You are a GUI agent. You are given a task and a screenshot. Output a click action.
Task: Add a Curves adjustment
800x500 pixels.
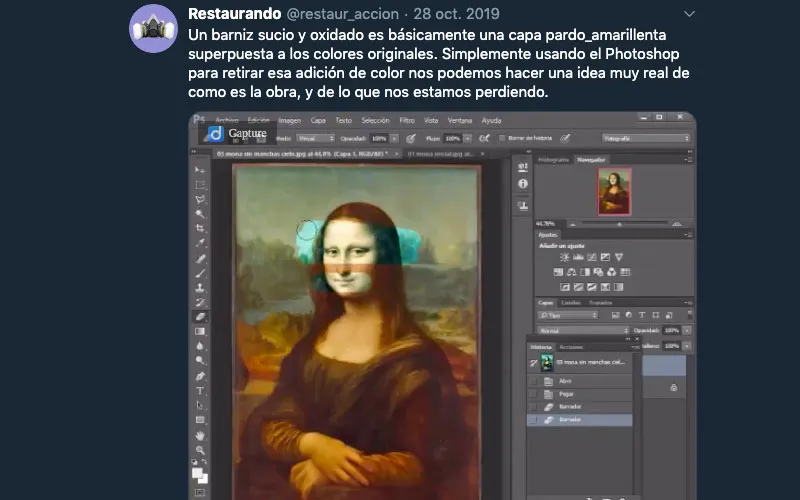click(x=592, y=257)
